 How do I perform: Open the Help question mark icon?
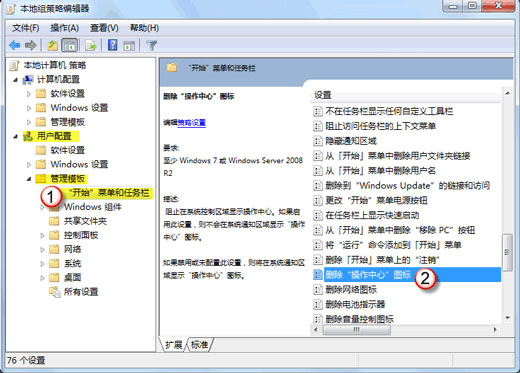click(x=113, y=45)
